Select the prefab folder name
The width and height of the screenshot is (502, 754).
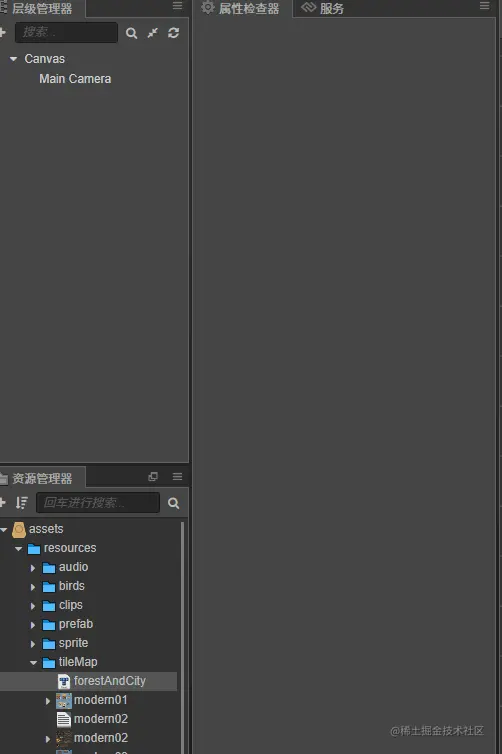point(76,624)
